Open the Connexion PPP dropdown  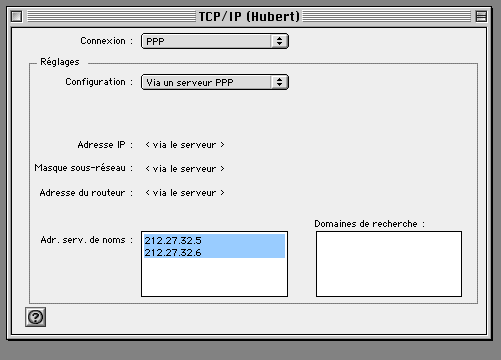coord(215,41)
